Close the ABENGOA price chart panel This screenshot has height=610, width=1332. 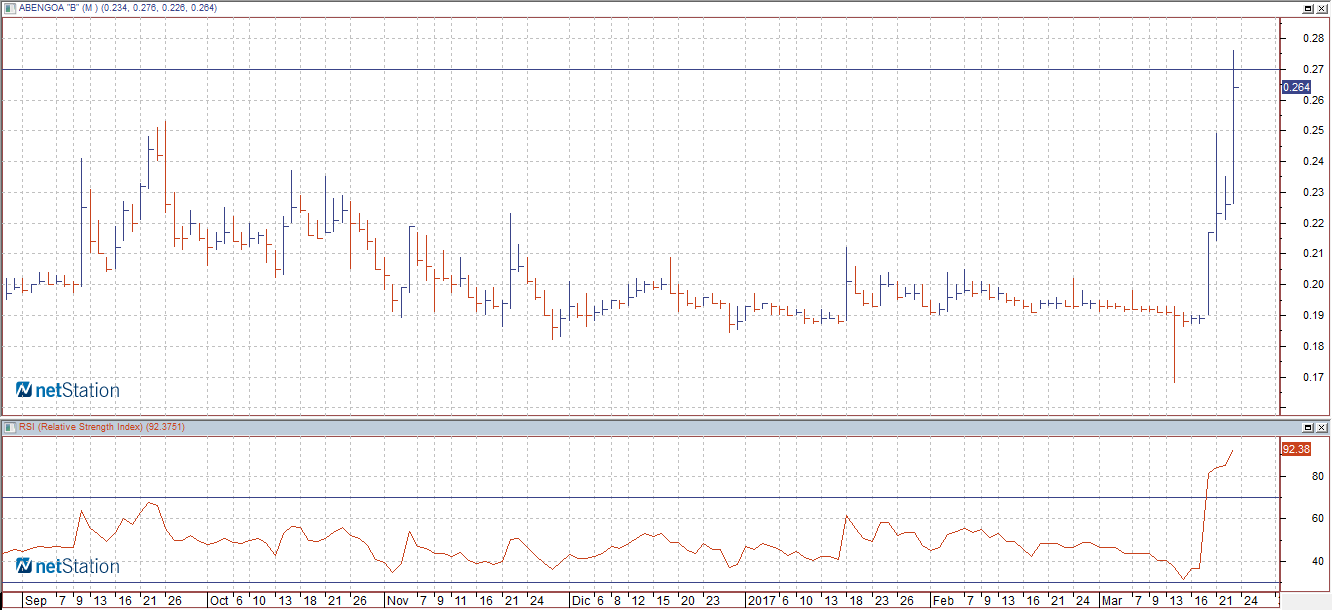1321,8
